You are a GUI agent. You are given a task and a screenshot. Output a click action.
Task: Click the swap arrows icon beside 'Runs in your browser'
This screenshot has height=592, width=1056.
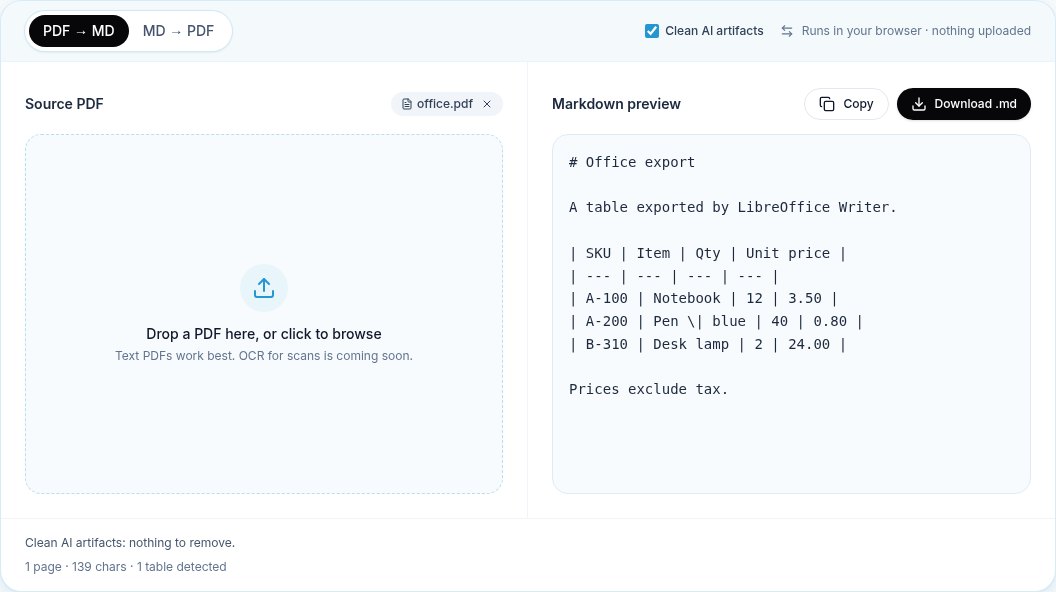click(x=787, y=31)
